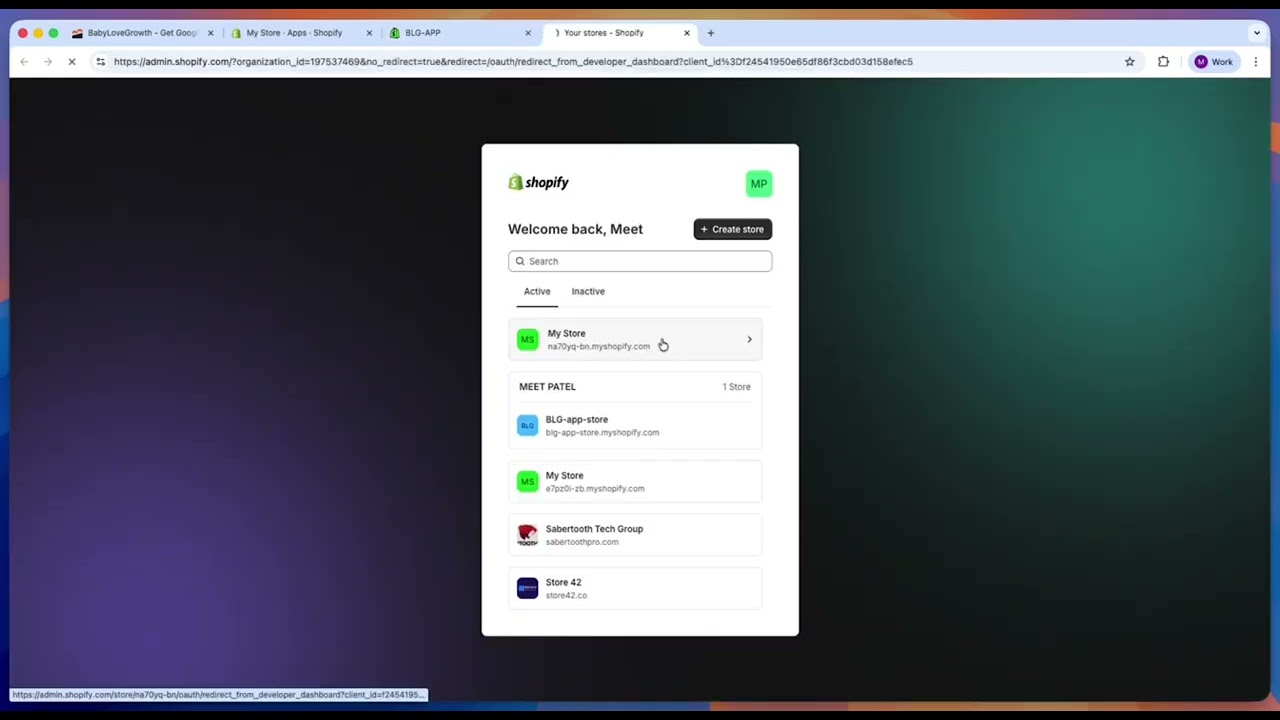1280x720 pixels.
Task: Open the Chrome three-dot menu
Action: [x=1256, y=62]
